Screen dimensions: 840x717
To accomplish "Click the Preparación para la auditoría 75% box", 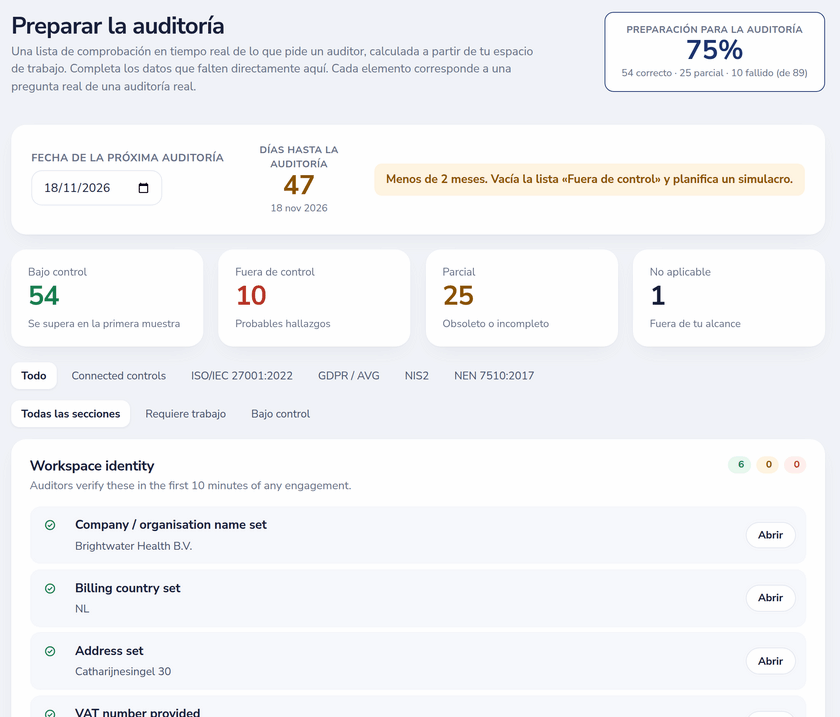I will [715, 52].
